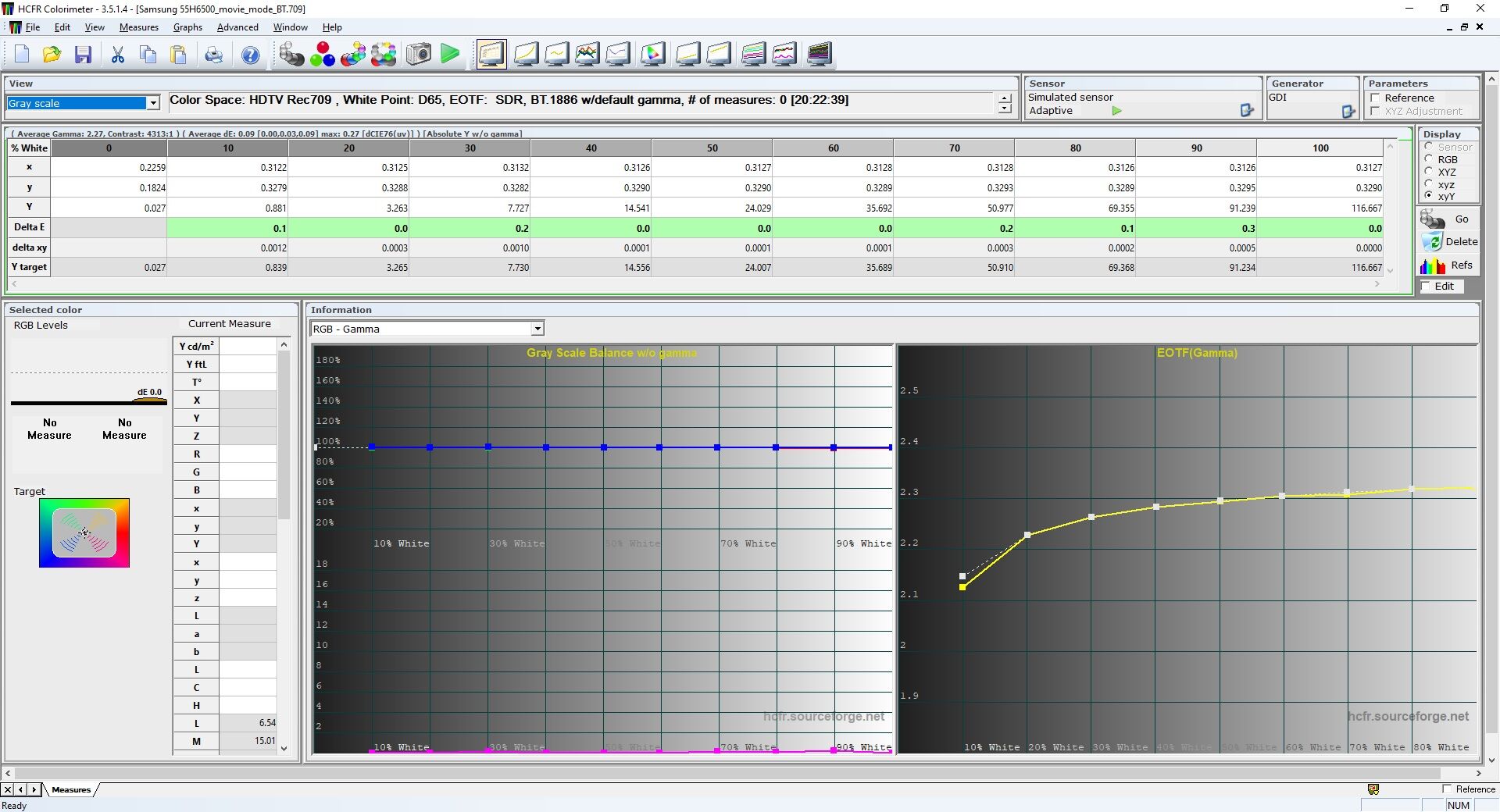
Task: Click the Refs button
Action: point(1448,265)
